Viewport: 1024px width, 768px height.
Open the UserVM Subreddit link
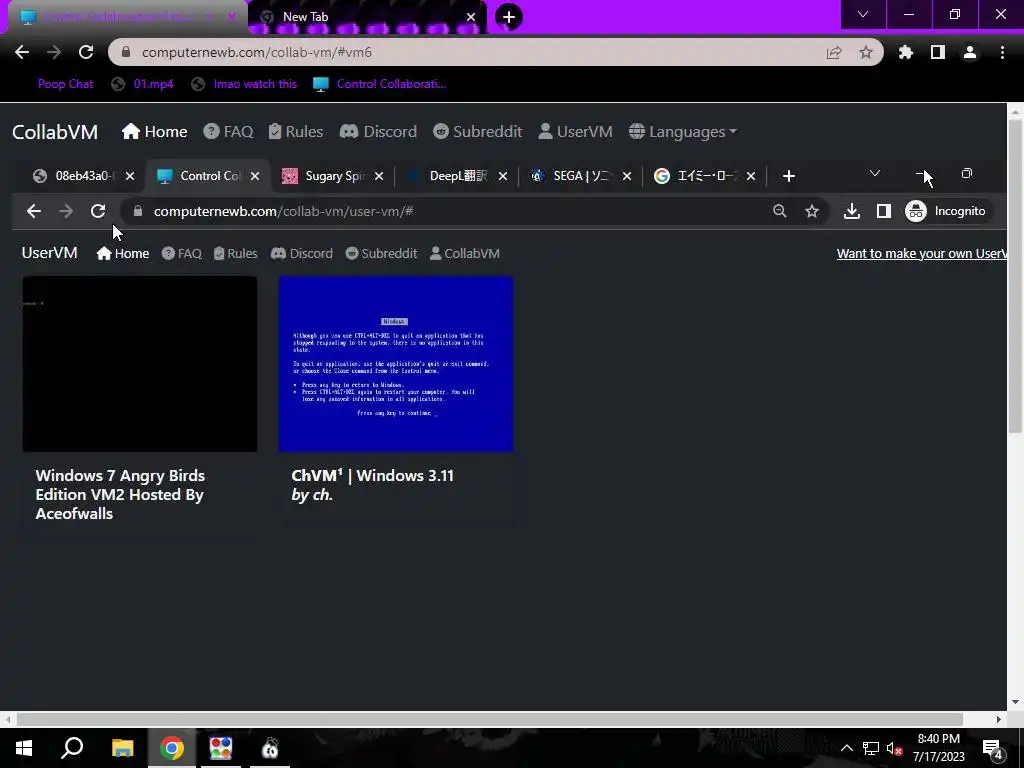click(381, 253)
